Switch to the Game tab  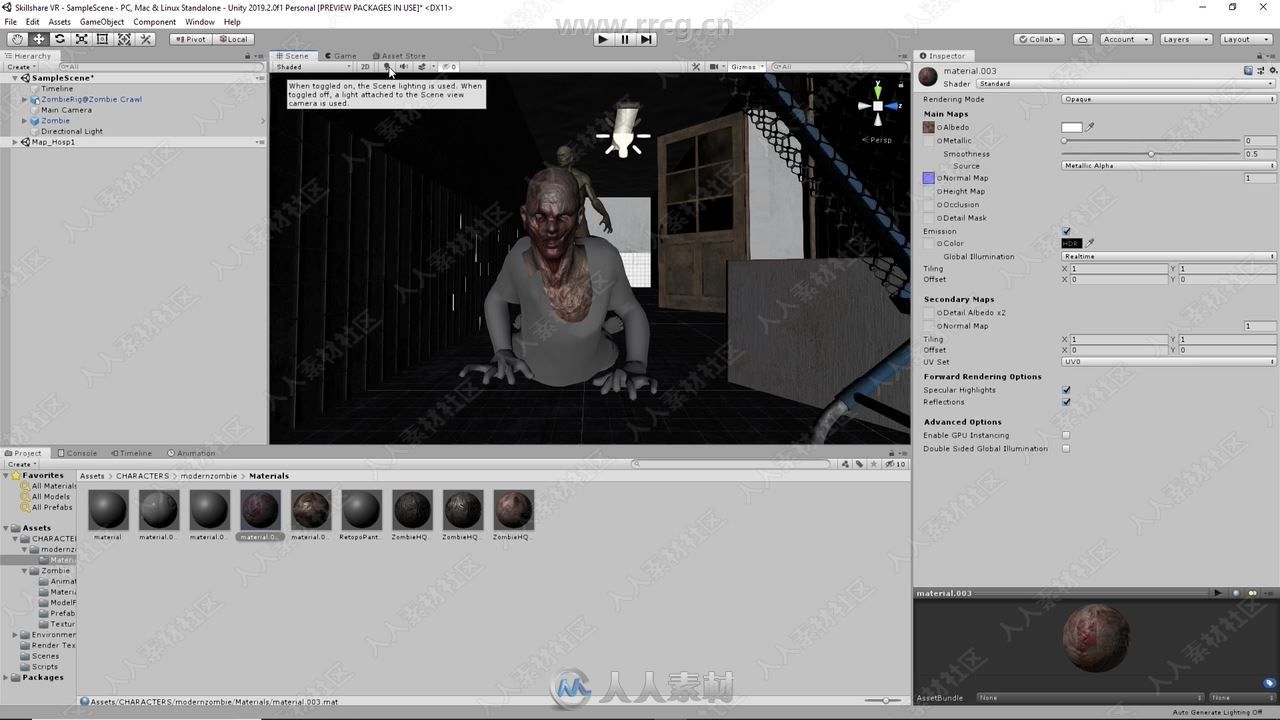coord(340,56)
